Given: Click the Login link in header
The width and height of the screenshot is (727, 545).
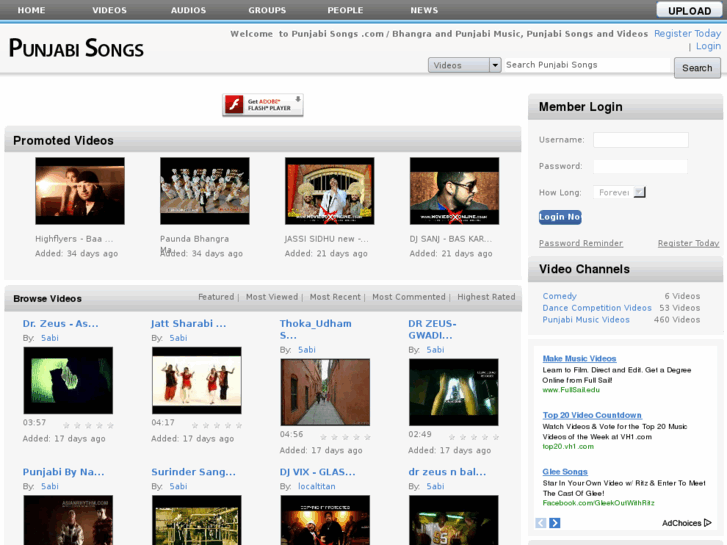Looking at the screenshot, I should (x=708, y=46).
